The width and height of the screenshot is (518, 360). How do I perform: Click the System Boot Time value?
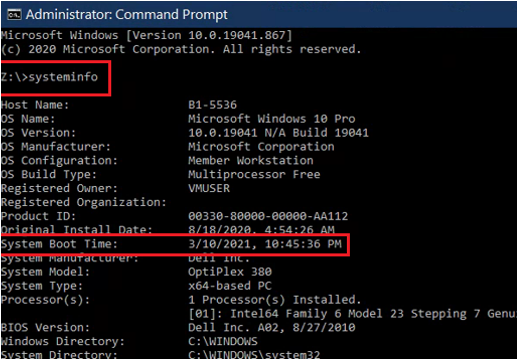[265, 244]
